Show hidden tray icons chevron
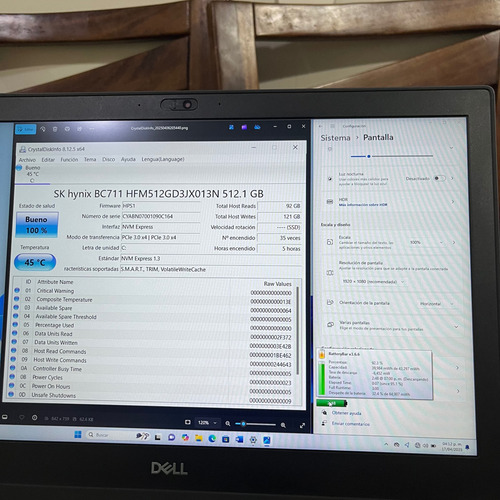The width and height of the screenshot is (500, 500). point(386,444)
